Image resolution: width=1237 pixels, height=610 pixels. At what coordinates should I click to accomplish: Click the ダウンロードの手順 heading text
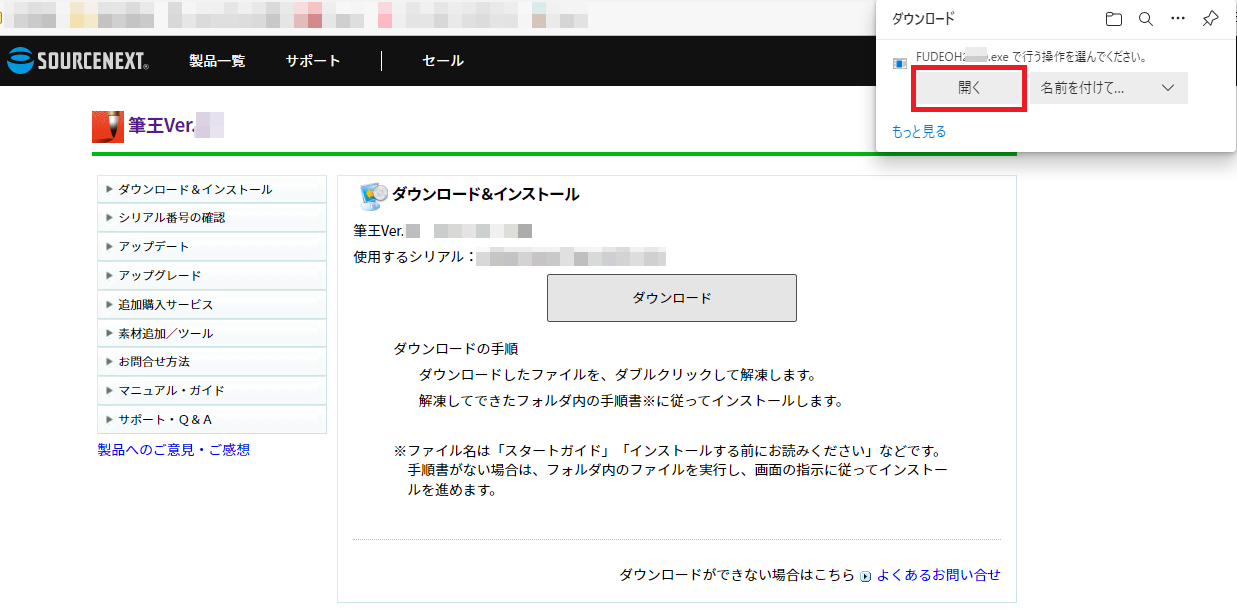456,349
